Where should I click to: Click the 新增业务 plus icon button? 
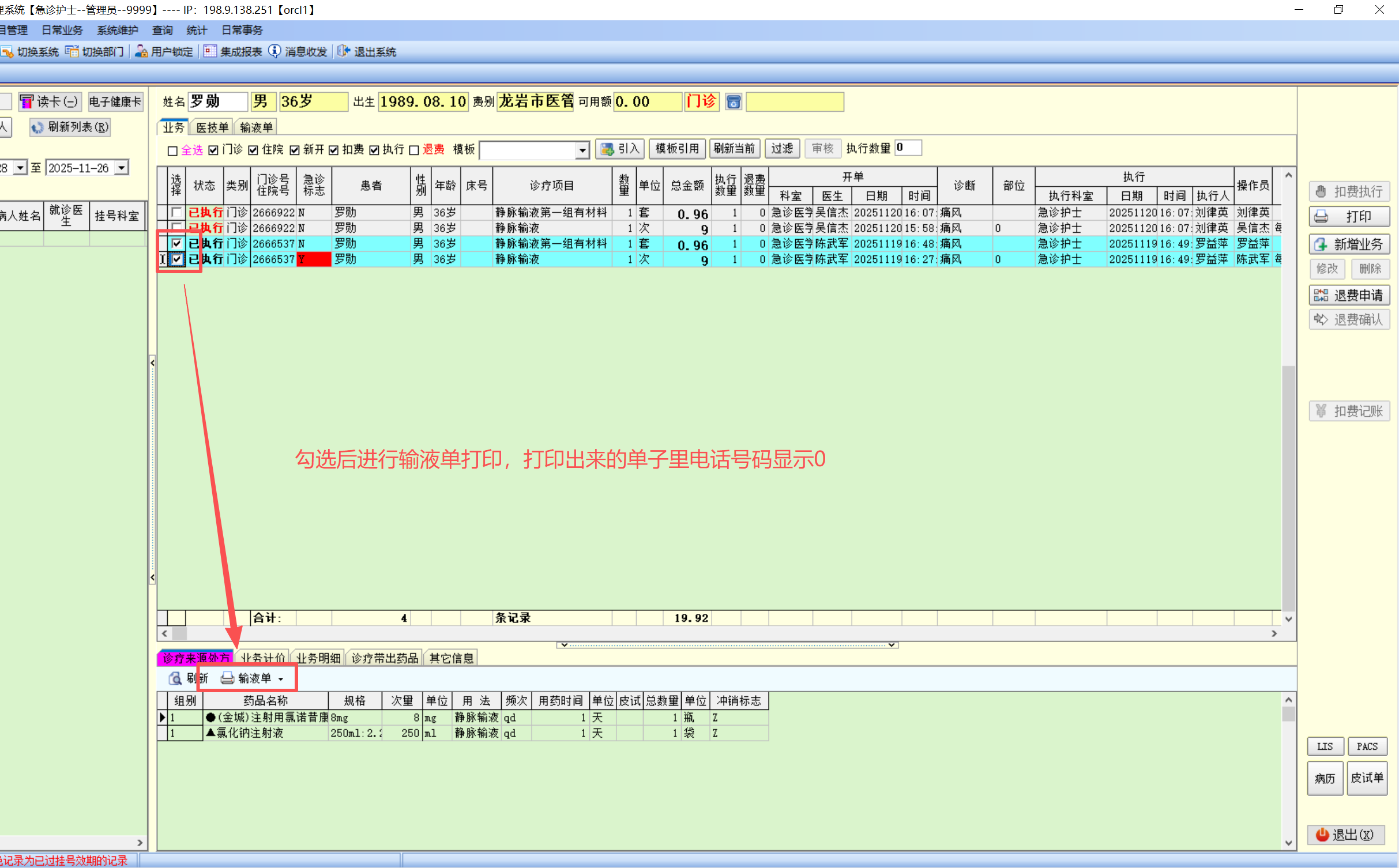[x=1349, y=244]
